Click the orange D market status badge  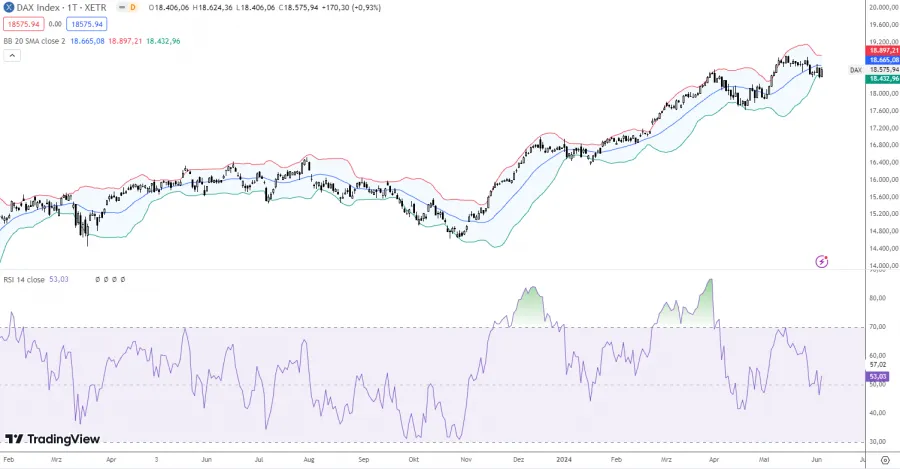[x=132, y=8]
